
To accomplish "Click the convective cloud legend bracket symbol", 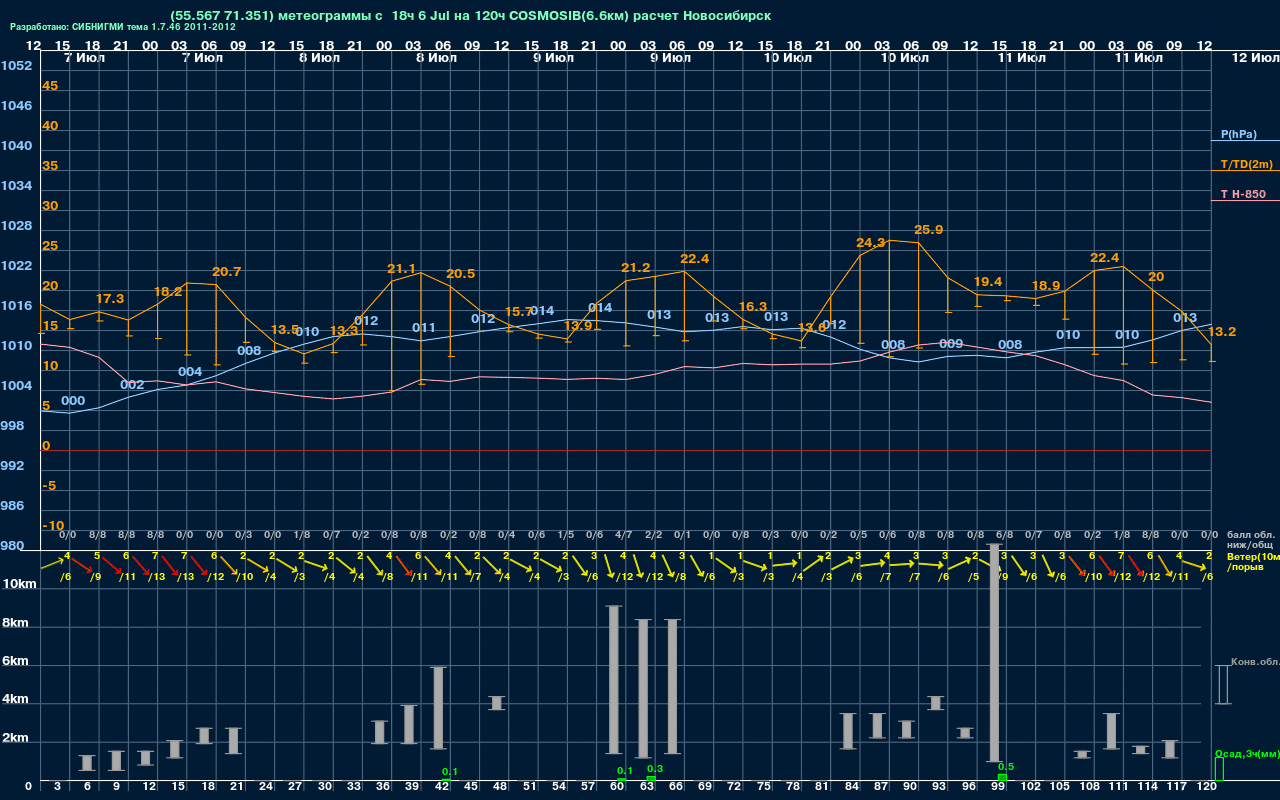I will click(1222, 685).
